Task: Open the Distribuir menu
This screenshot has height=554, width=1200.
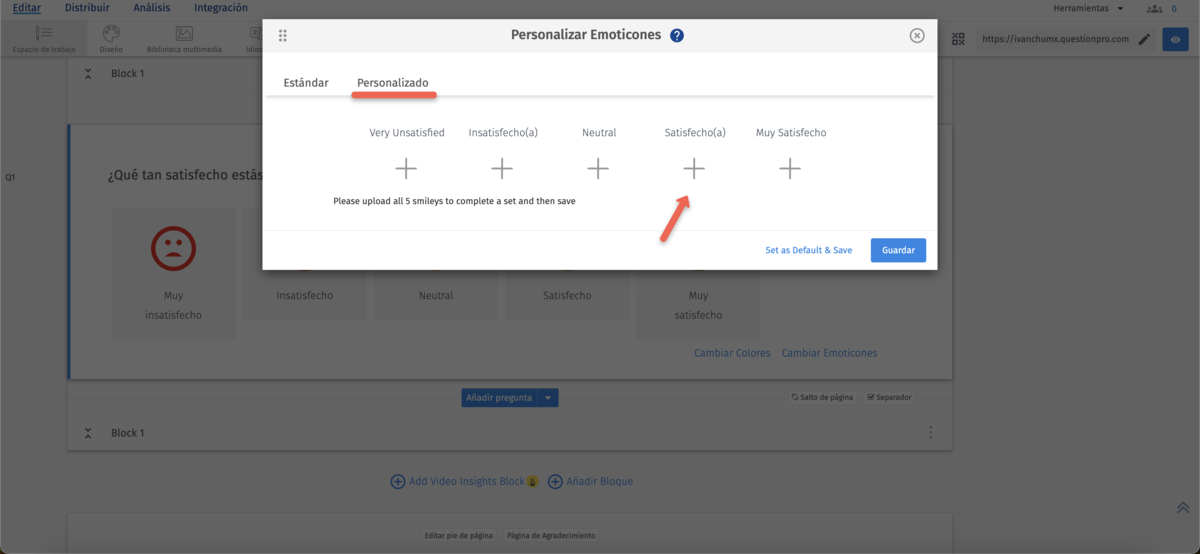Action: (87, 8)
